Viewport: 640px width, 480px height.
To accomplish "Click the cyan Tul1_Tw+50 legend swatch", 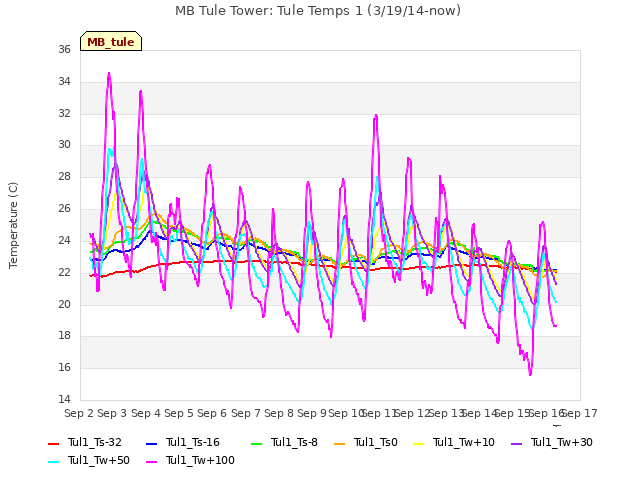I will [53, 461].
